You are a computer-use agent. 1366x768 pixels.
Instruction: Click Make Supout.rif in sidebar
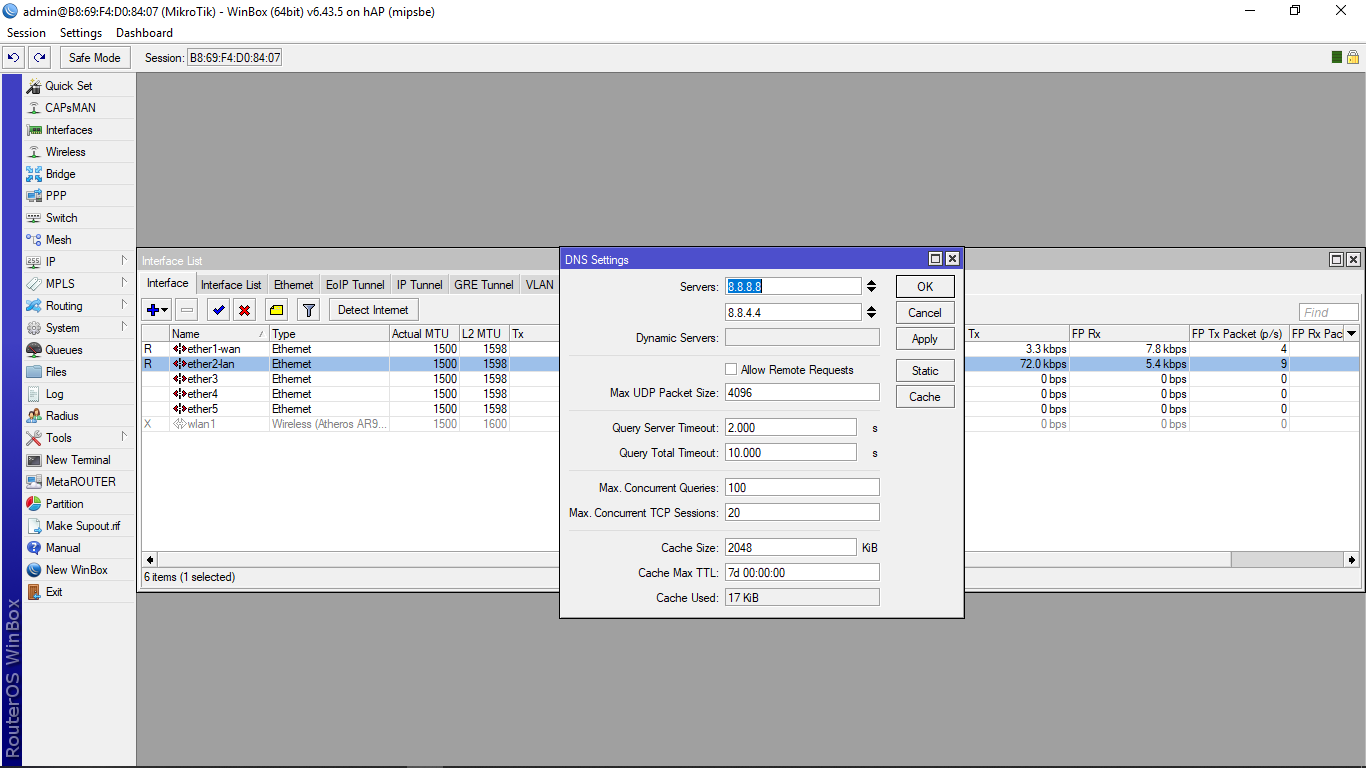79,526
